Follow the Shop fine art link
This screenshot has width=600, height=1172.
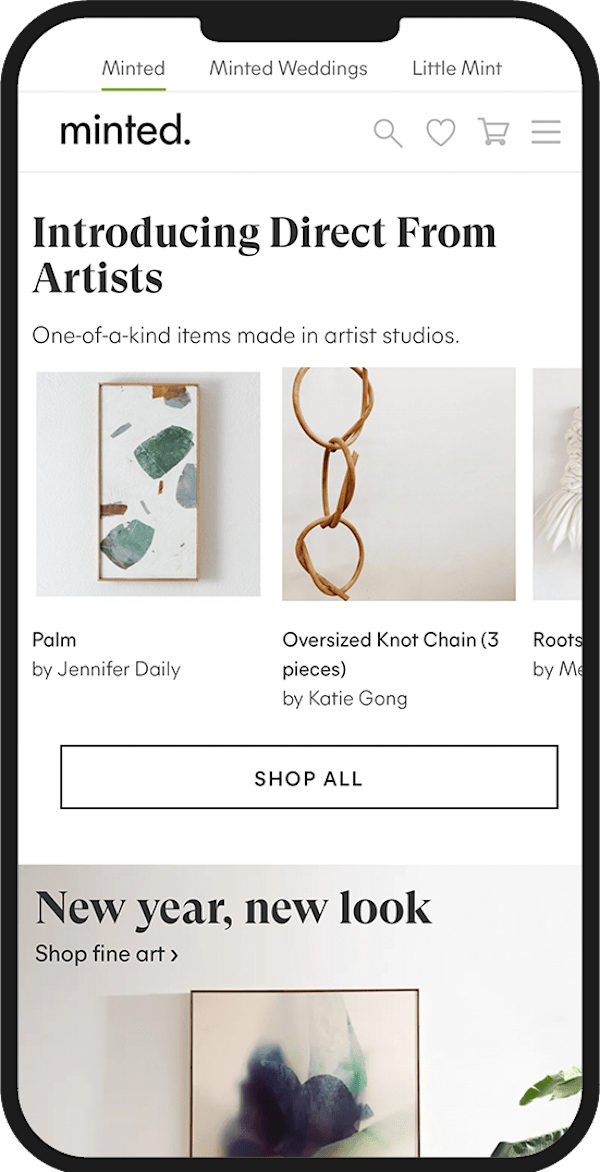pos(106,954)
